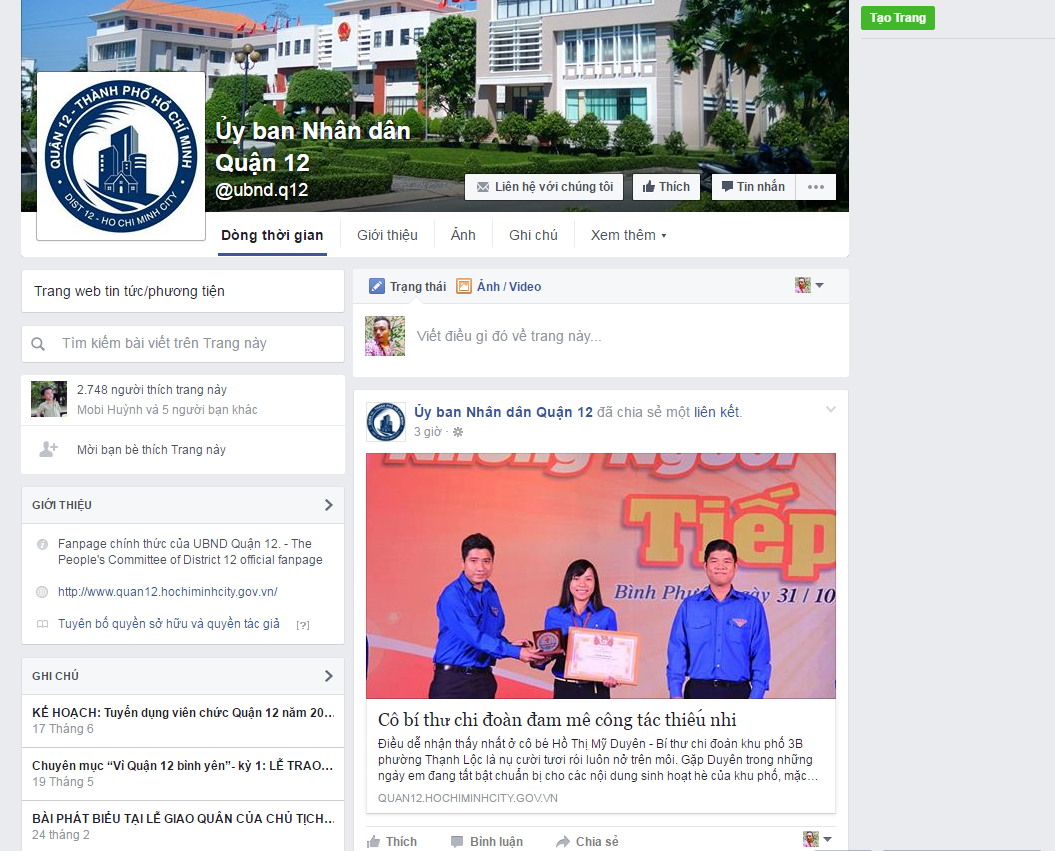This screenshot has width=1055, height=851.
Task: Click the 19 Tháng 5 note date
Action: coord(63,782)
